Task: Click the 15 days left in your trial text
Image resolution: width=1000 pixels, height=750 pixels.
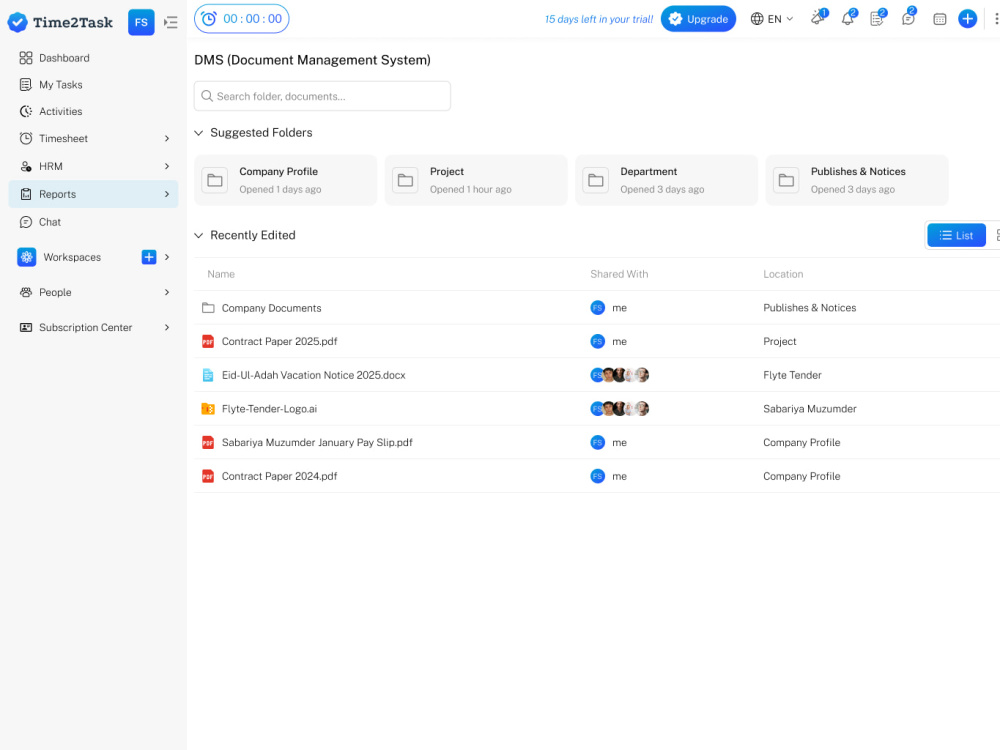Action: [x=599, y=19]
